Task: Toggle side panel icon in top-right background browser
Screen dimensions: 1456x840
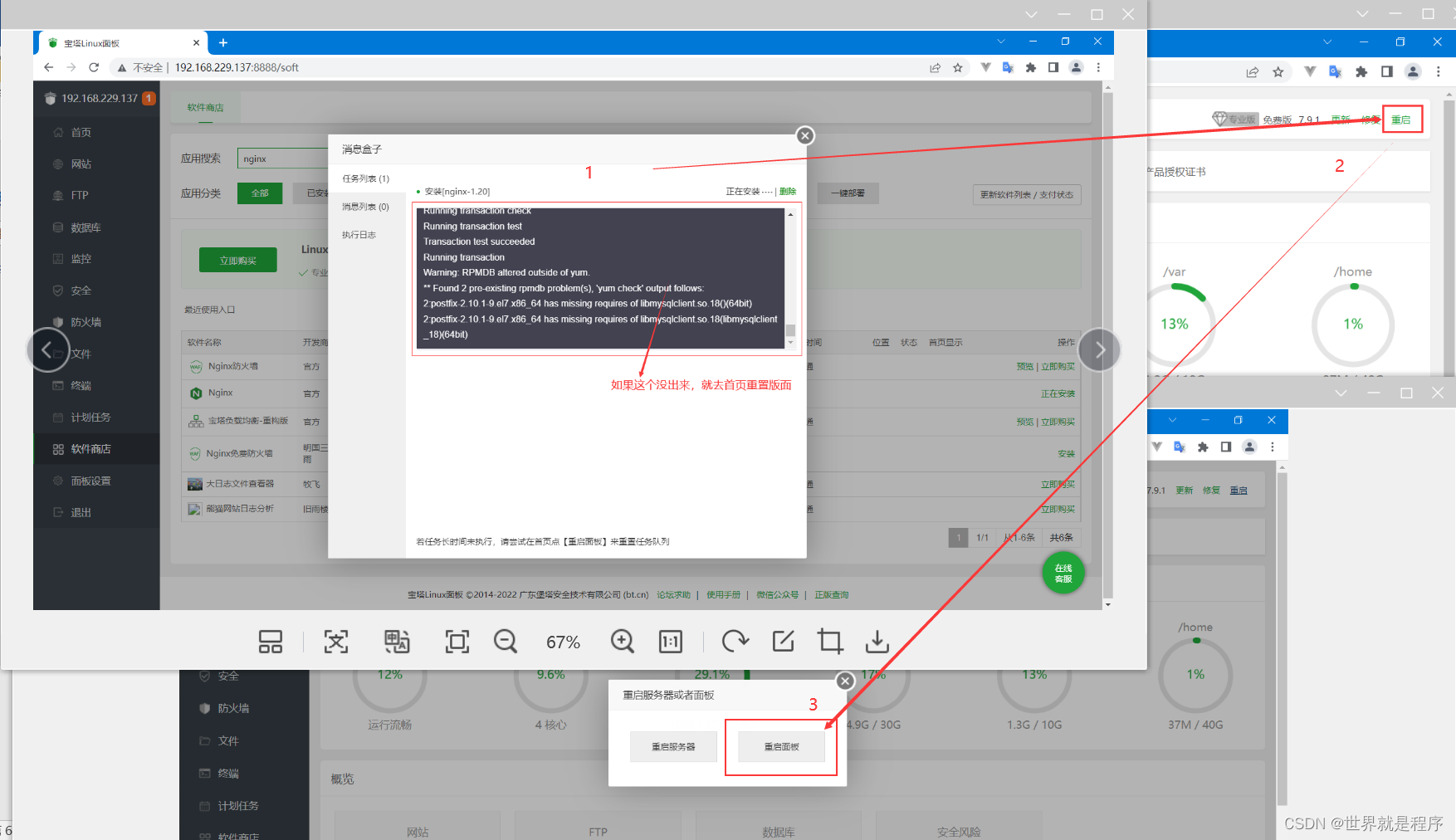Action: click(1387, 72)
